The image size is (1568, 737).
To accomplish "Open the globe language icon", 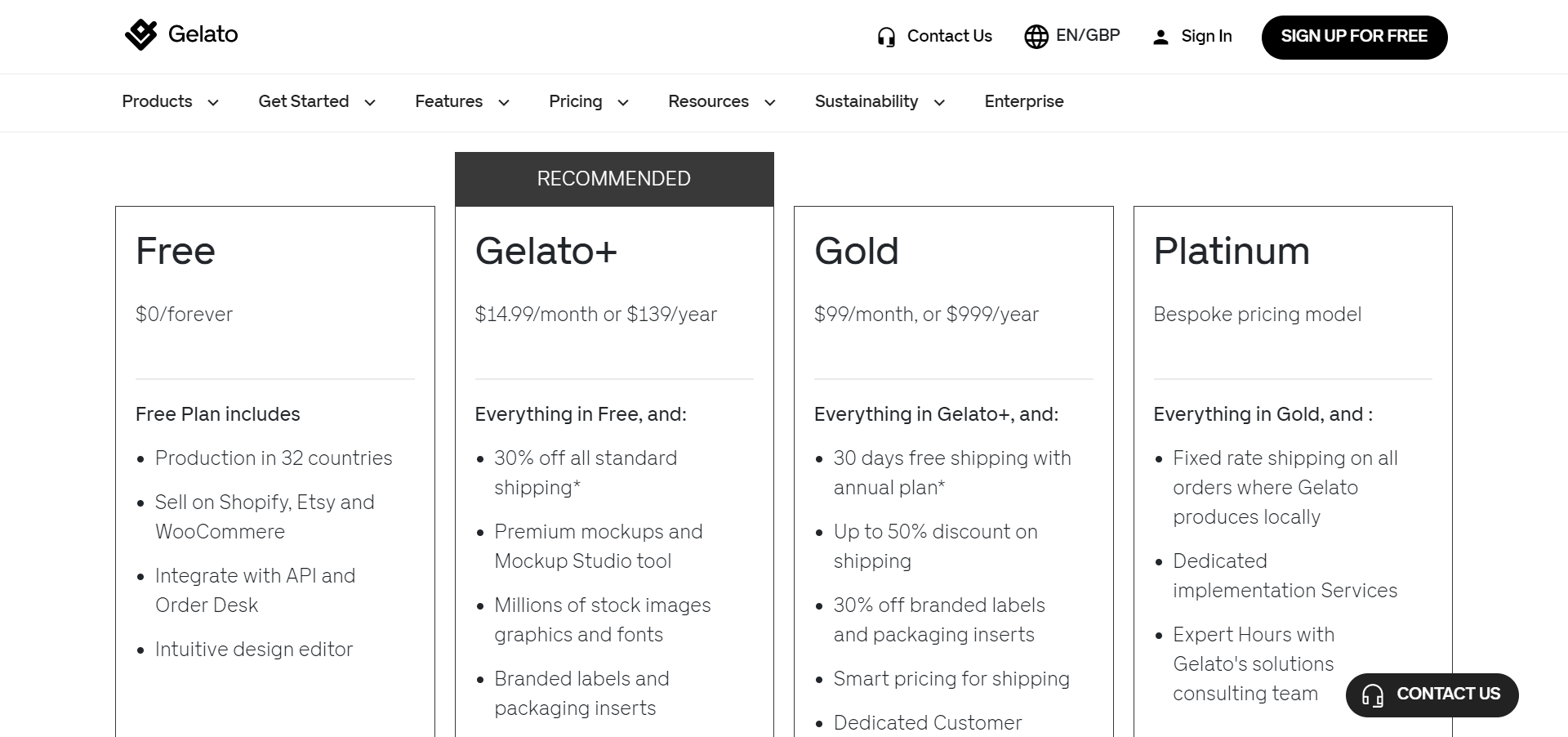I will [1036, 36].
